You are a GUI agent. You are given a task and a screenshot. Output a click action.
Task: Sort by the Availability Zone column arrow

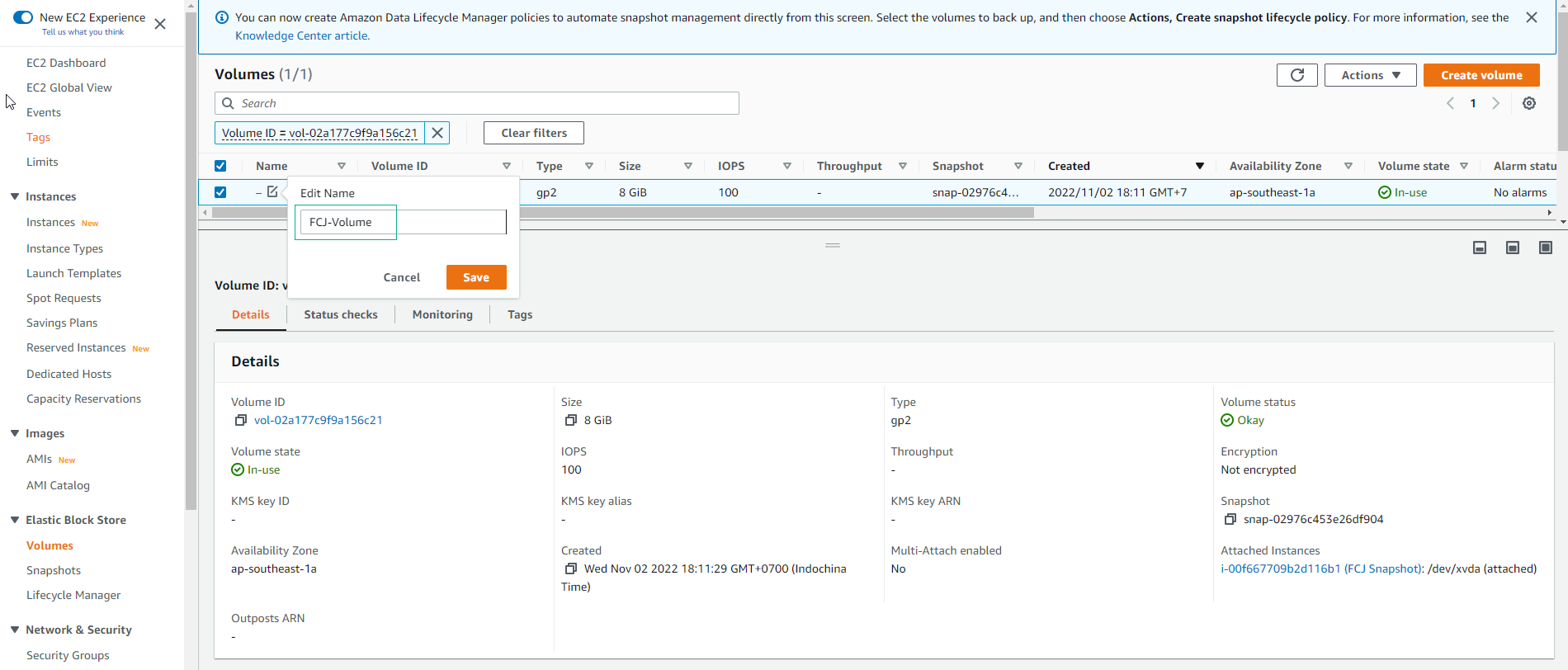1348,166
